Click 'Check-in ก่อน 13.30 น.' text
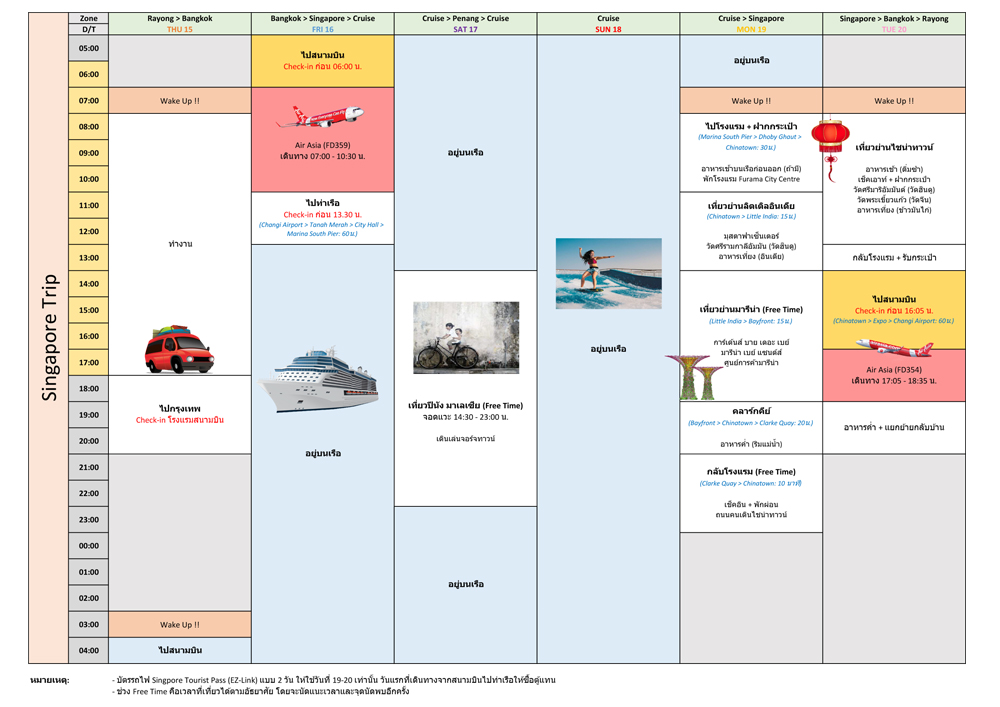The width and height of the screenshot is (1000, 707). (x=323, y=215)
